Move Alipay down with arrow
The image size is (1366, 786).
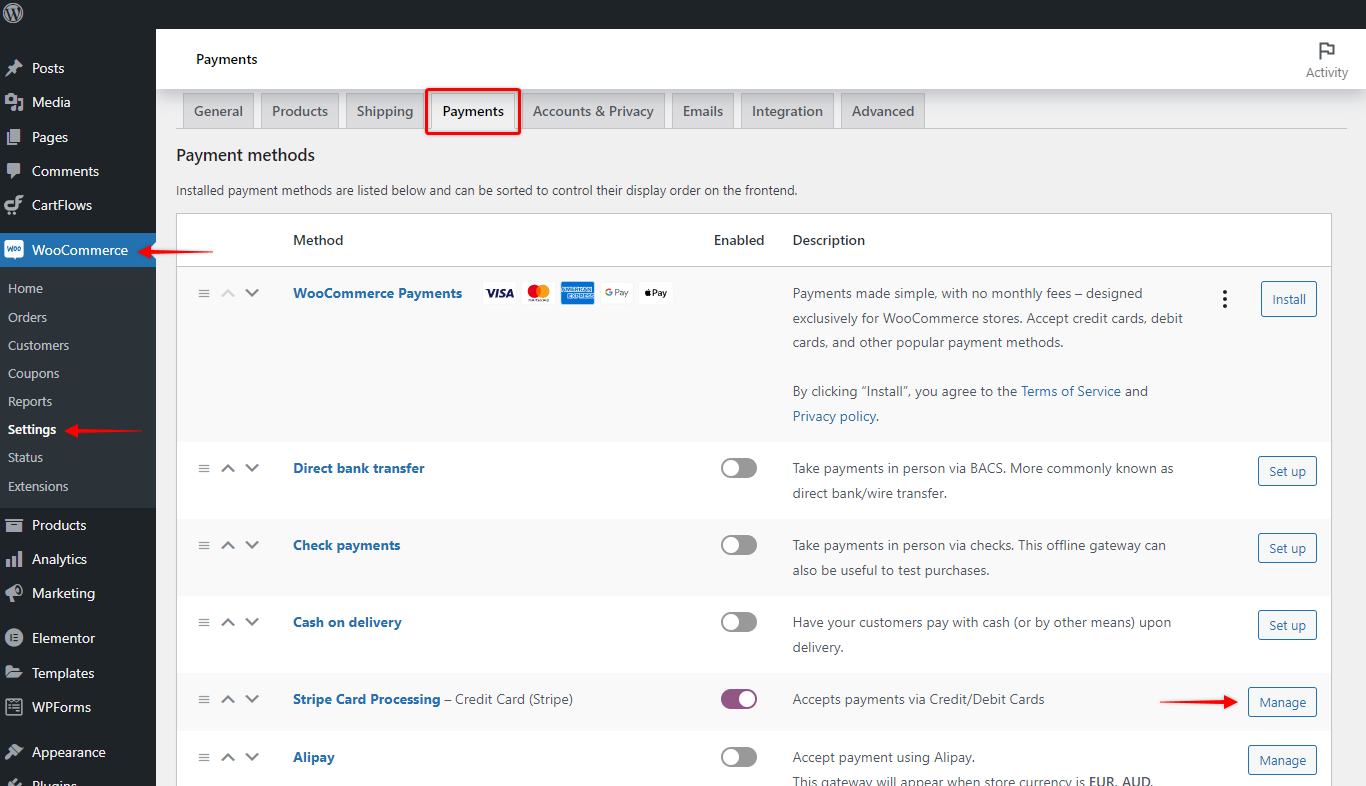click(252, 757)
